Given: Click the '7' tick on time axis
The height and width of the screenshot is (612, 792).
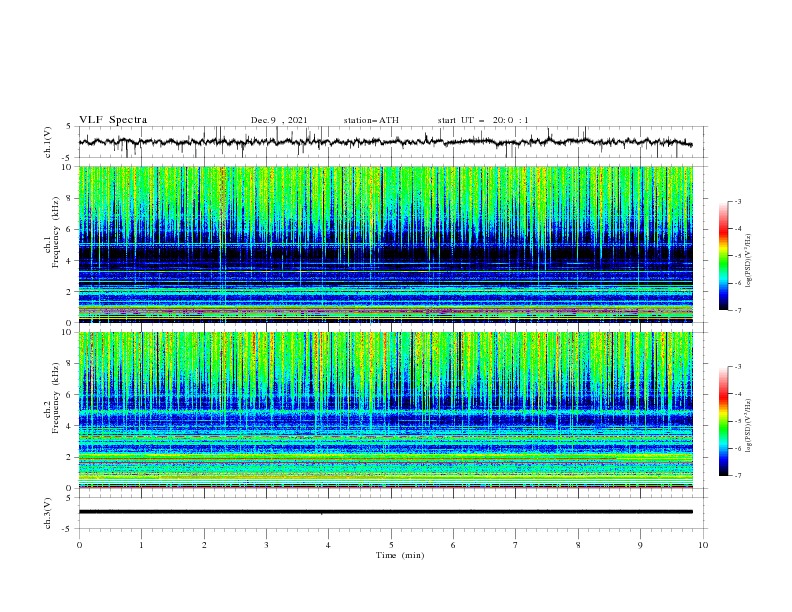Looking at the screenshot, I should click(x=516, y=545).
